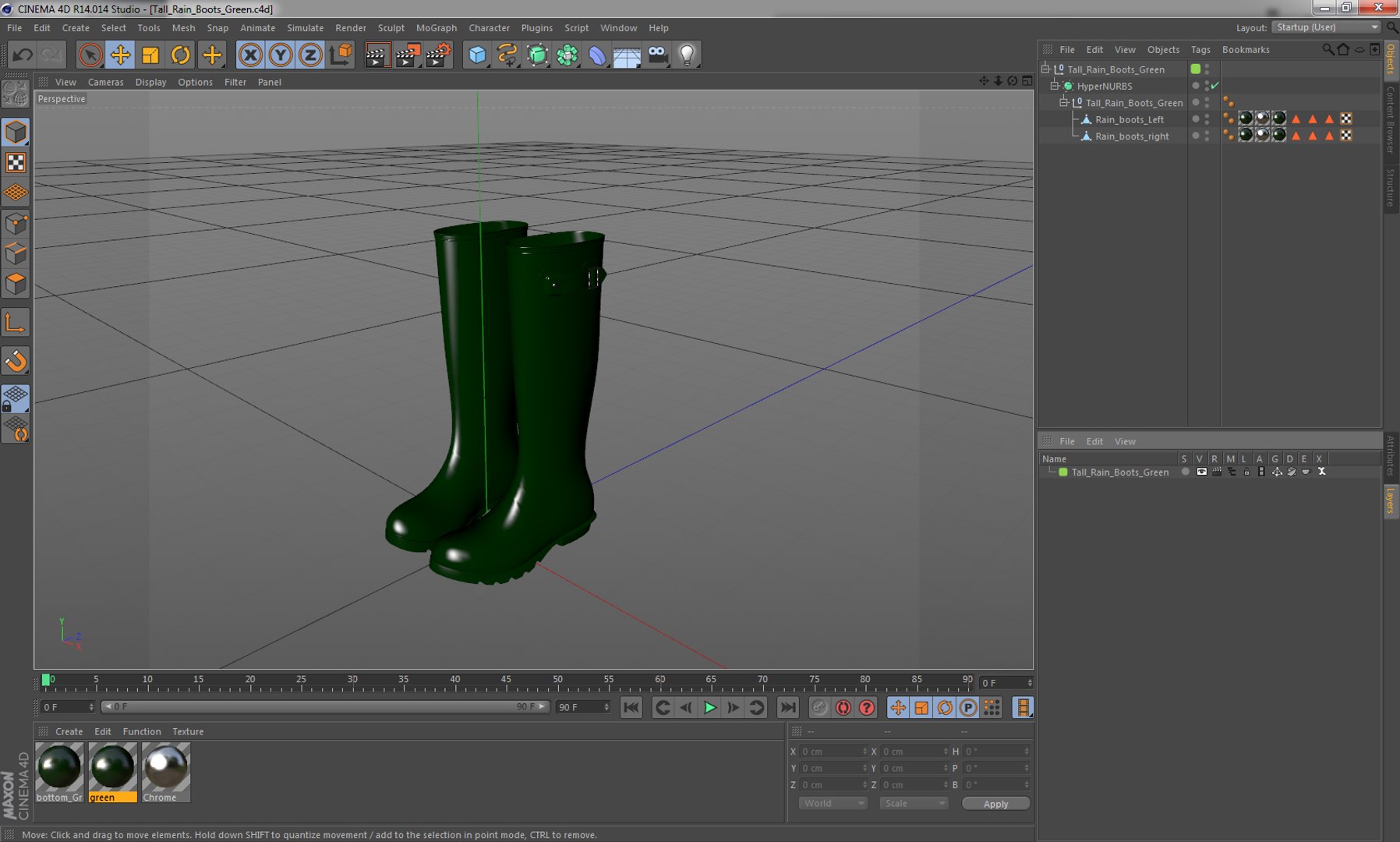
Task: Switch to Edges mode
Action: tap(16, 253)
